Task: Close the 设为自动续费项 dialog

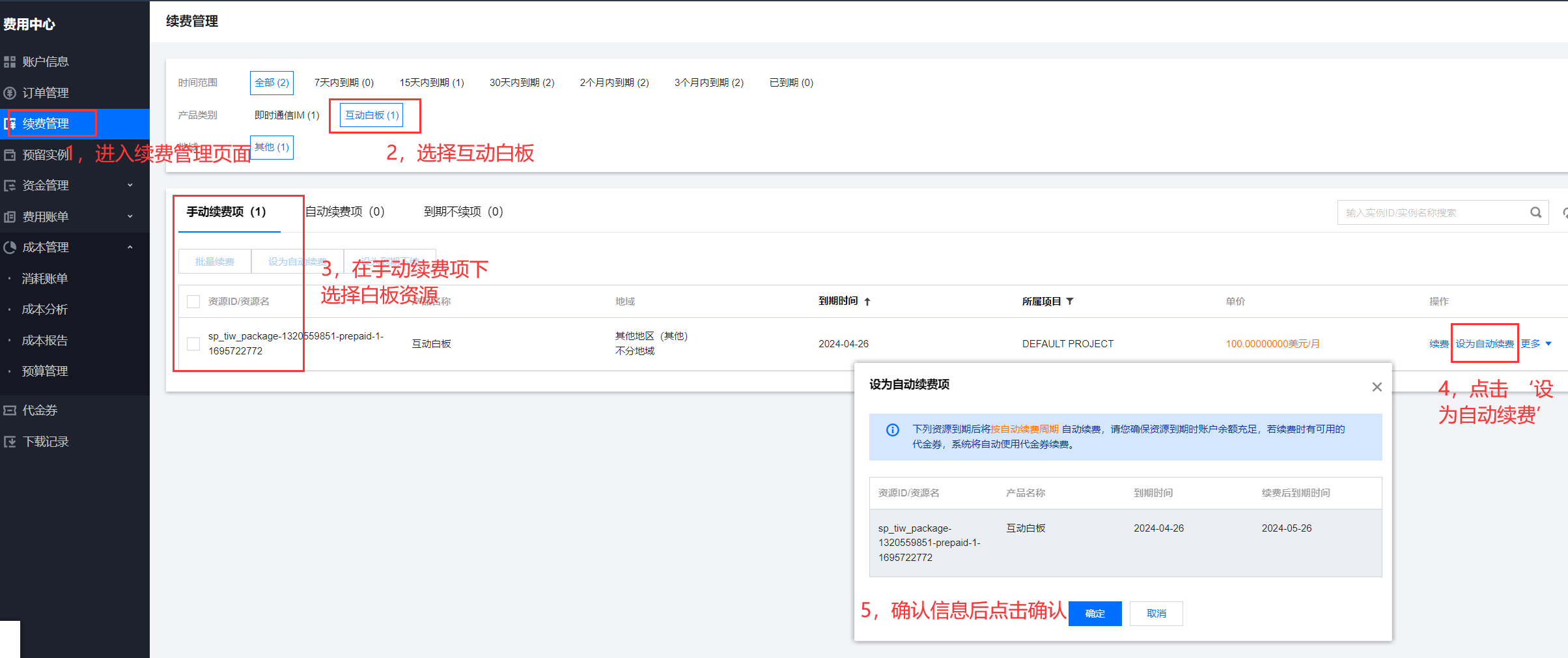Action: (1377, 387)
